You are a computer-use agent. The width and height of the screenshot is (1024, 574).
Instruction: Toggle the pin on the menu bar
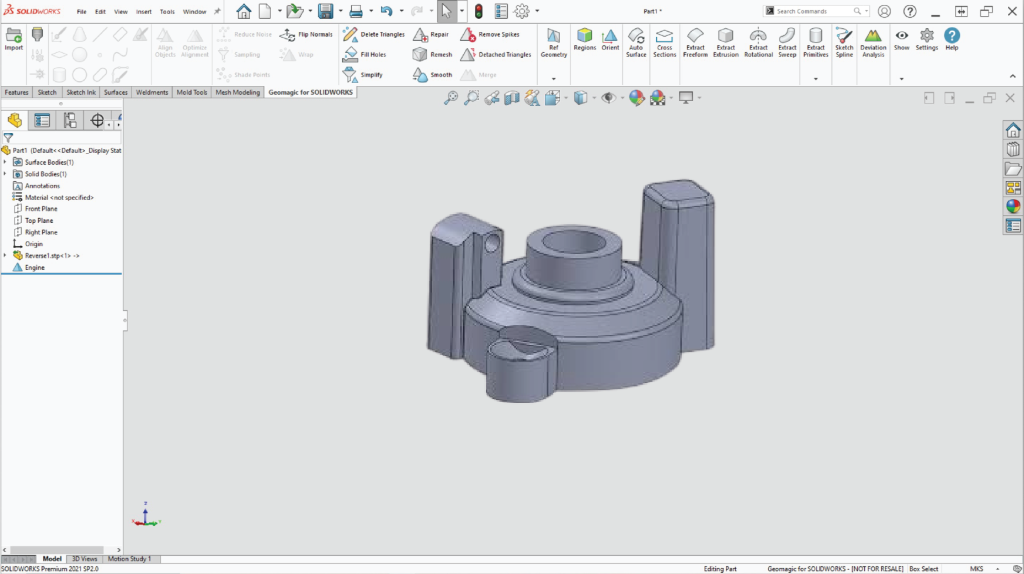[x=217, y=11]
